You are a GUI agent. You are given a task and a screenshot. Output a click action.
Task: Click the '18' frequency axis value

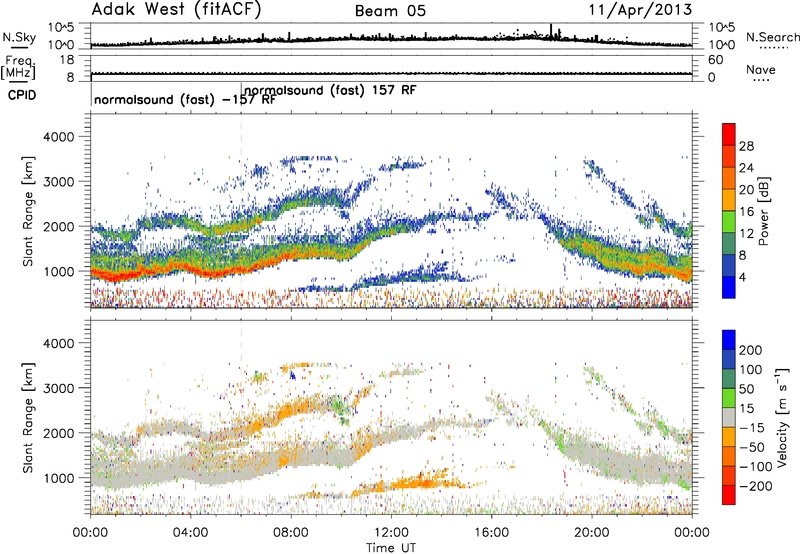point(66,60)
